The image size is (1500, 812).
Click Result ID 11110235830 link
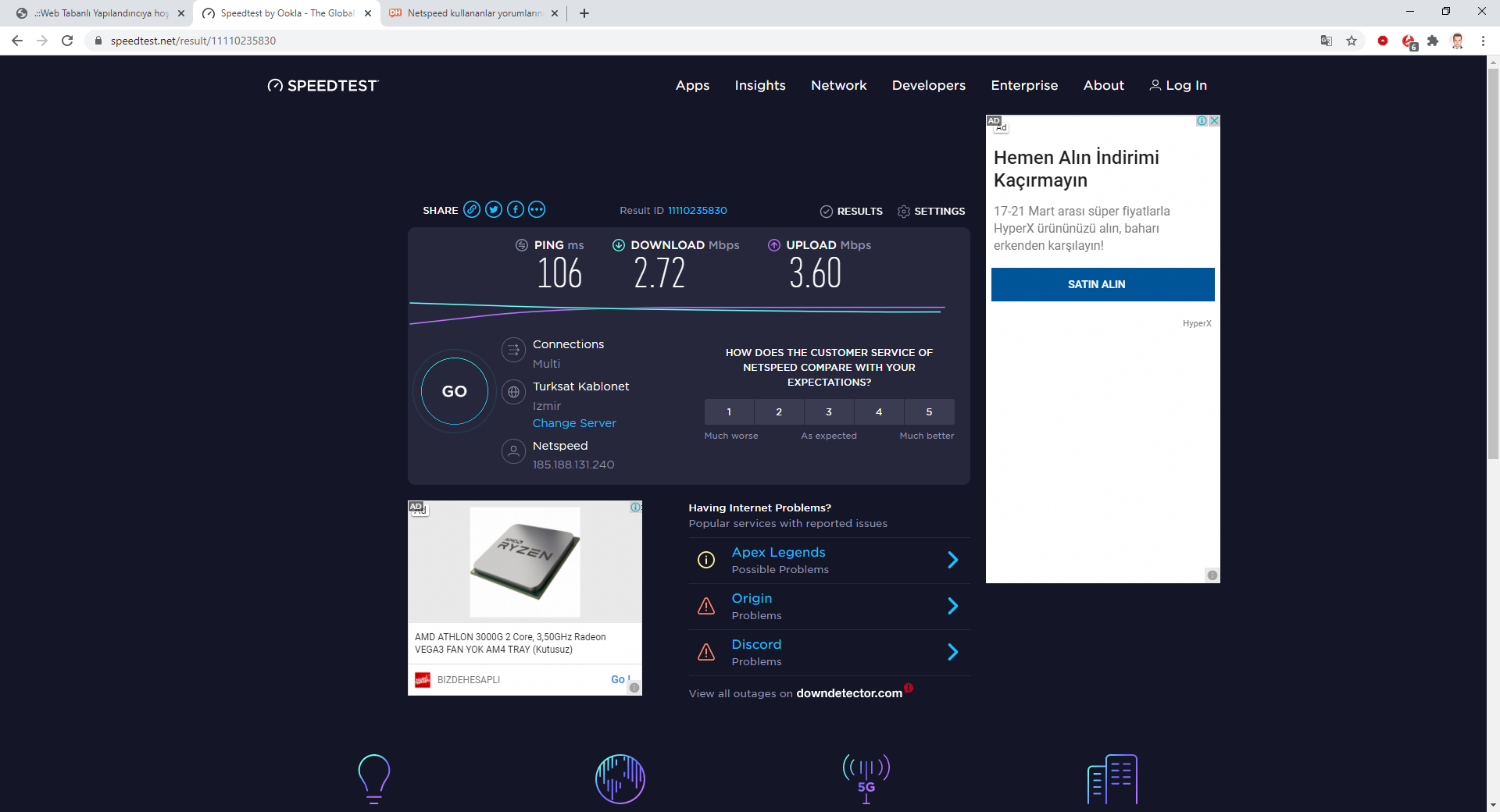click(698, 210)
